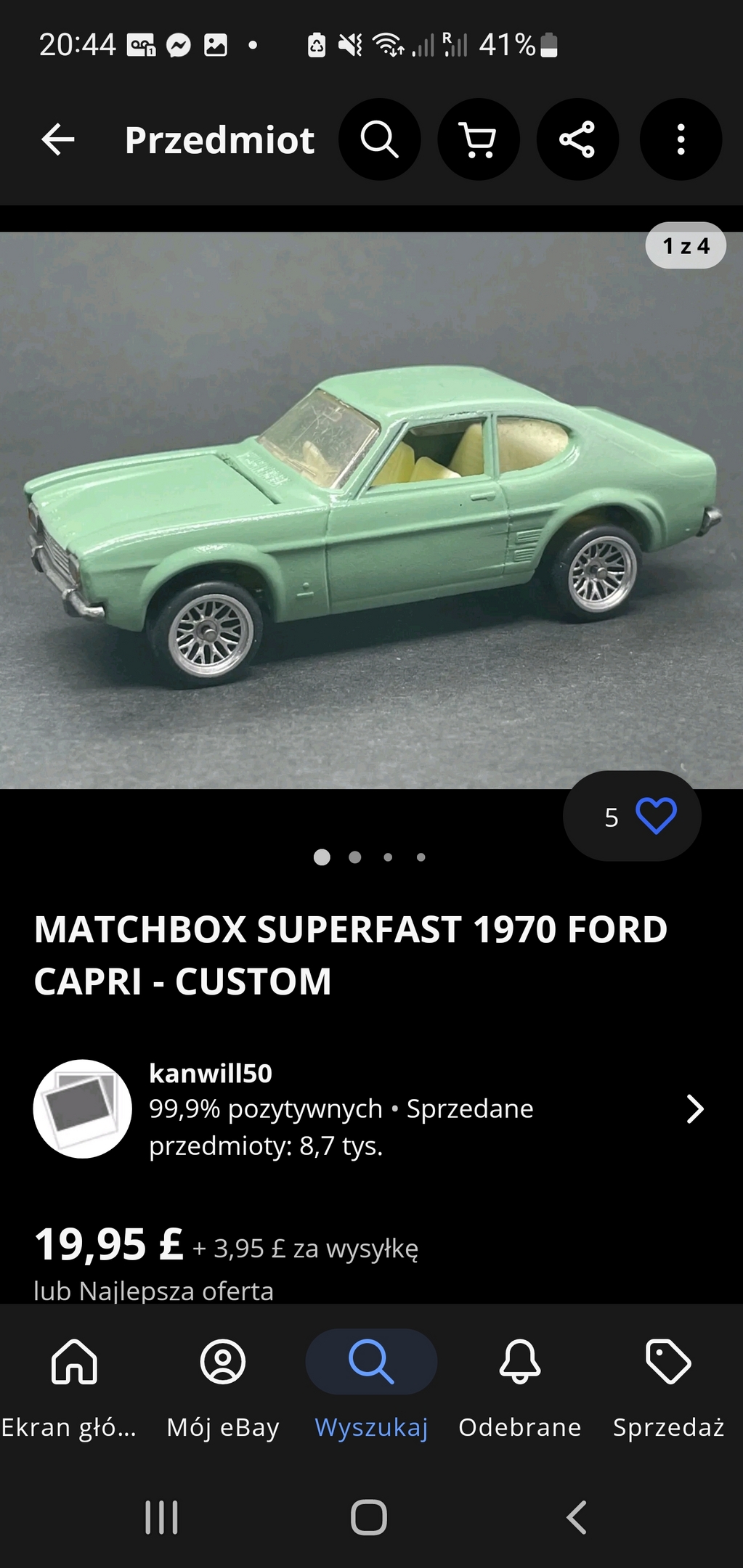This screenshot has height=1568, width=743.
Task: Jump to second image dot
Action: [355, 857]
